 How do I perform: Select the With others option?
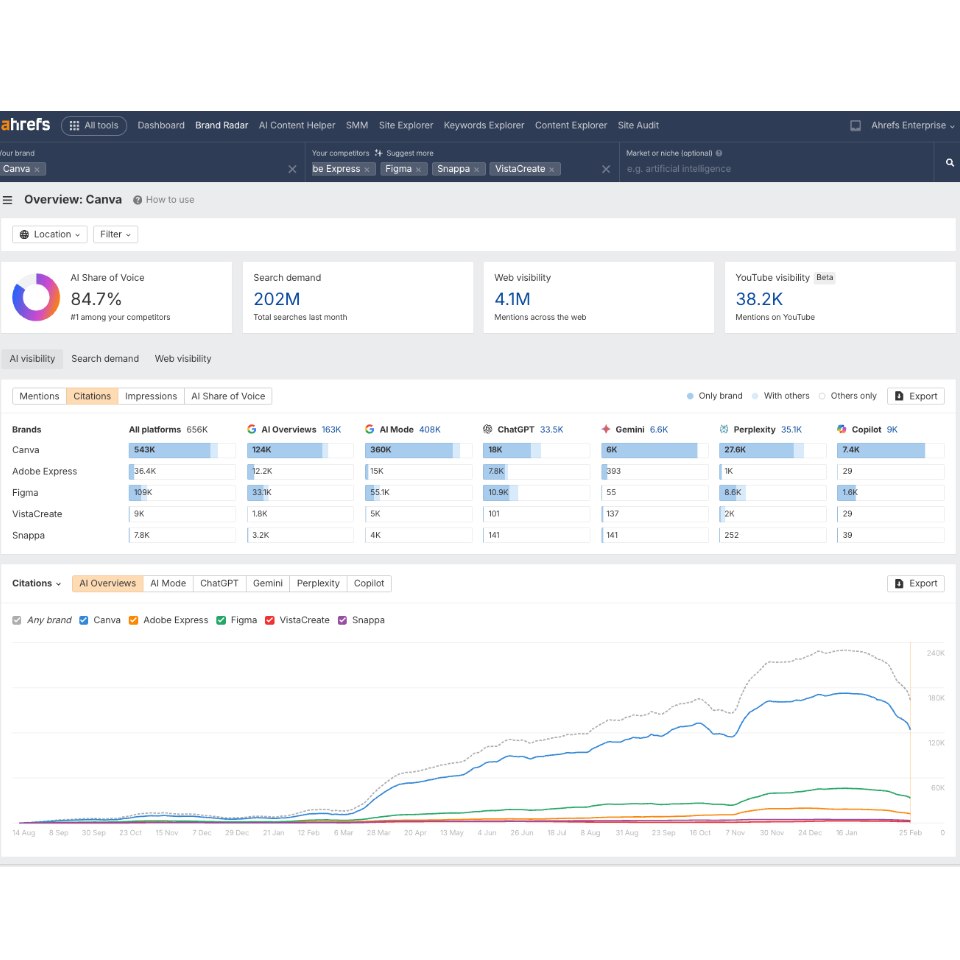[x=781, y=396]
